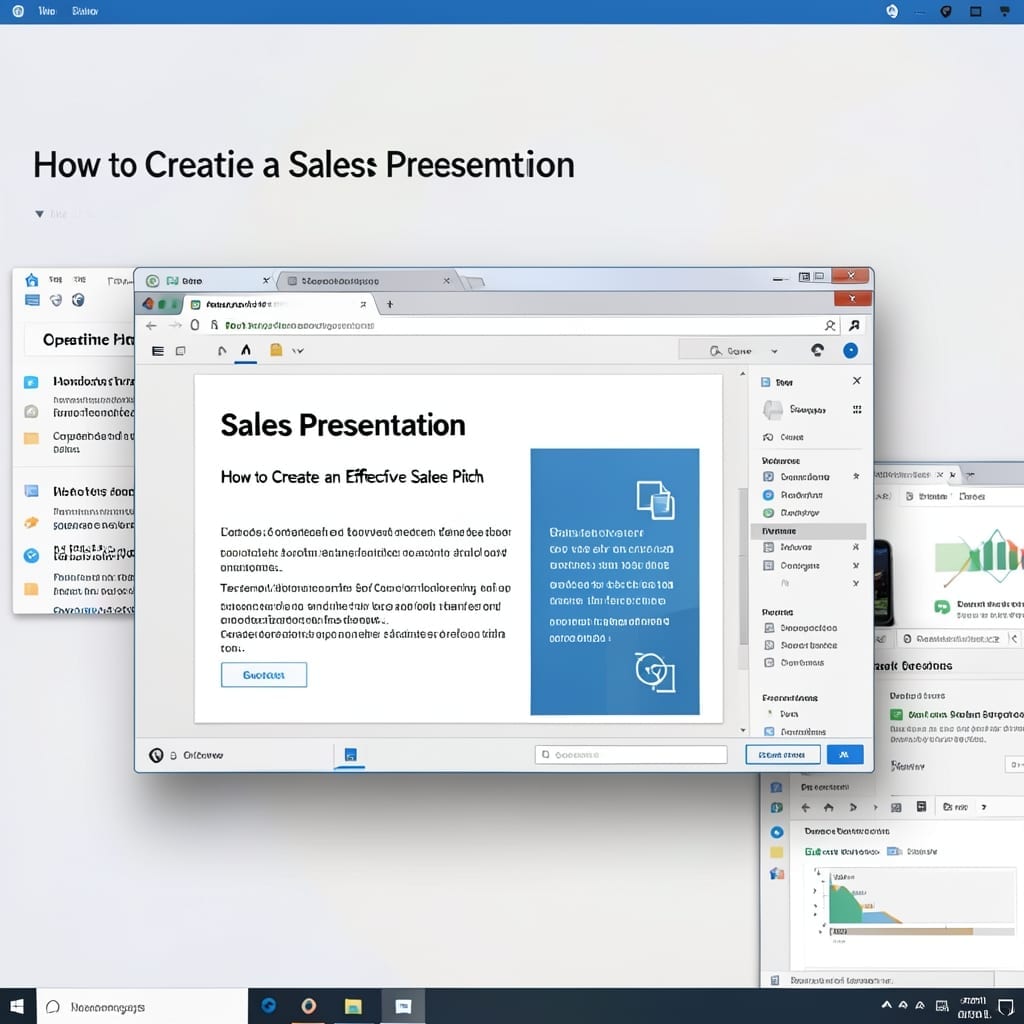Screen dimensions: 1024x1024
Task: Click the taskbar search box
Action: click(x=142, y=1006)
